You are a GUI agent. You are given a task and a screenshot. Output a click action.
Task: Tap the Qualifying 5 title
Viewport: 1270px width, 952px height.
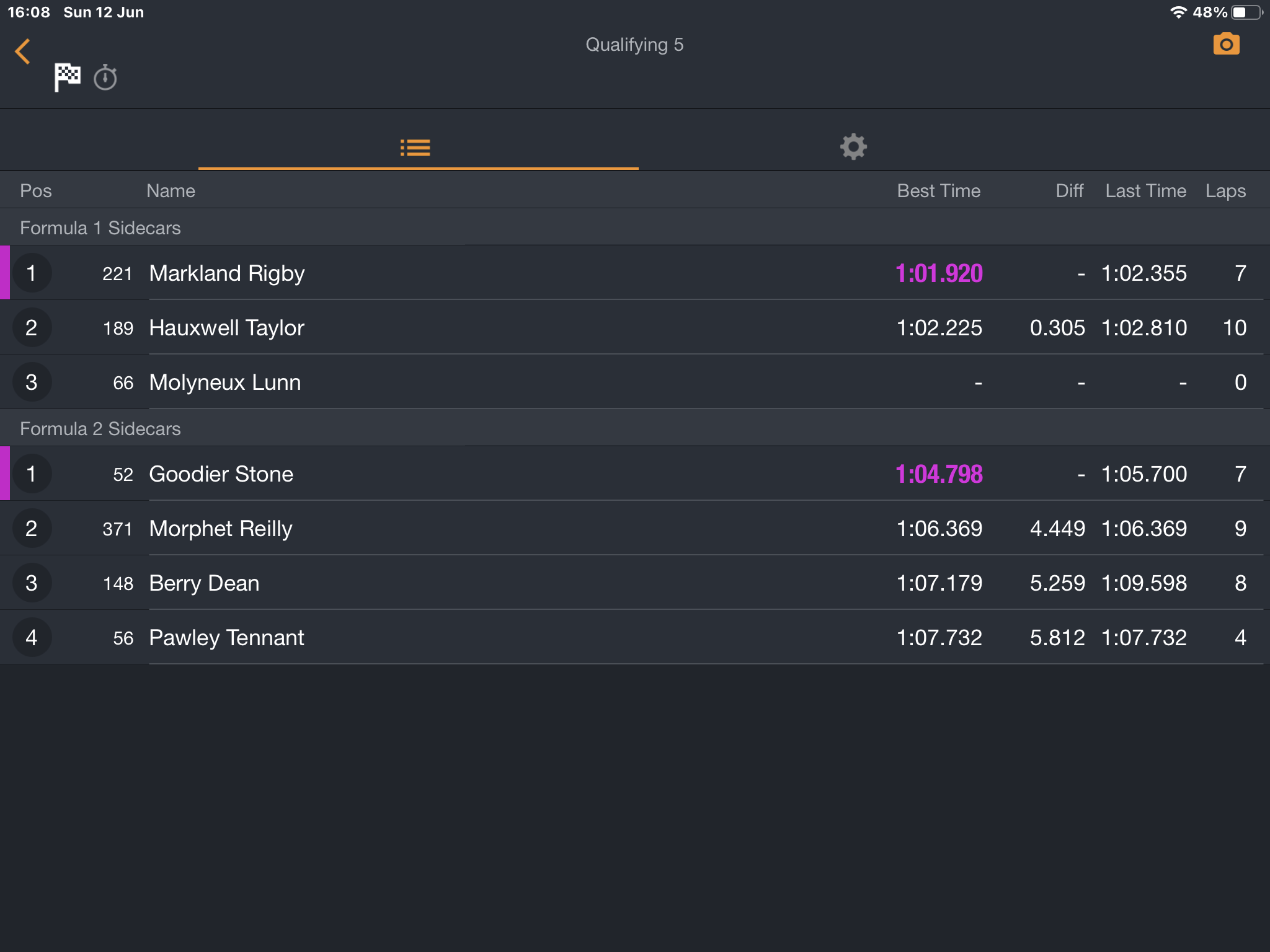[x=634, y=45]
